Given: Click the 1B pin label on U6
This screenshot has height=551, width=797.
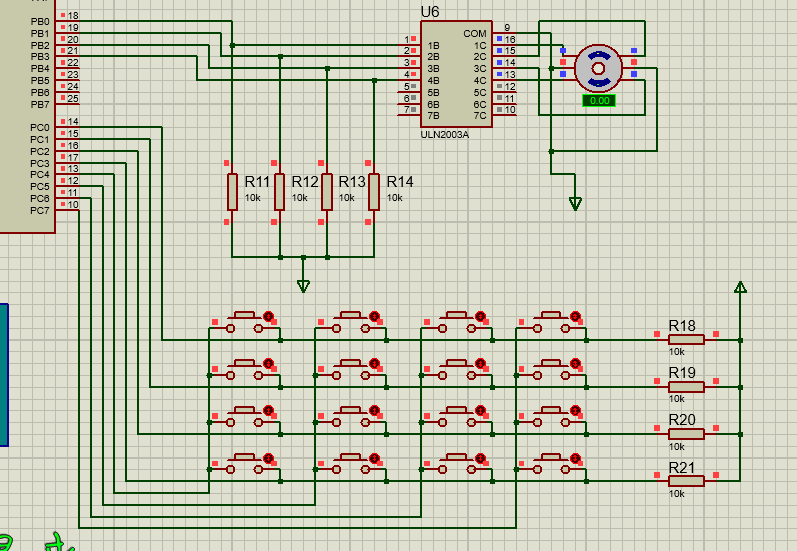Looking at the screenshot, I should 433,46.
